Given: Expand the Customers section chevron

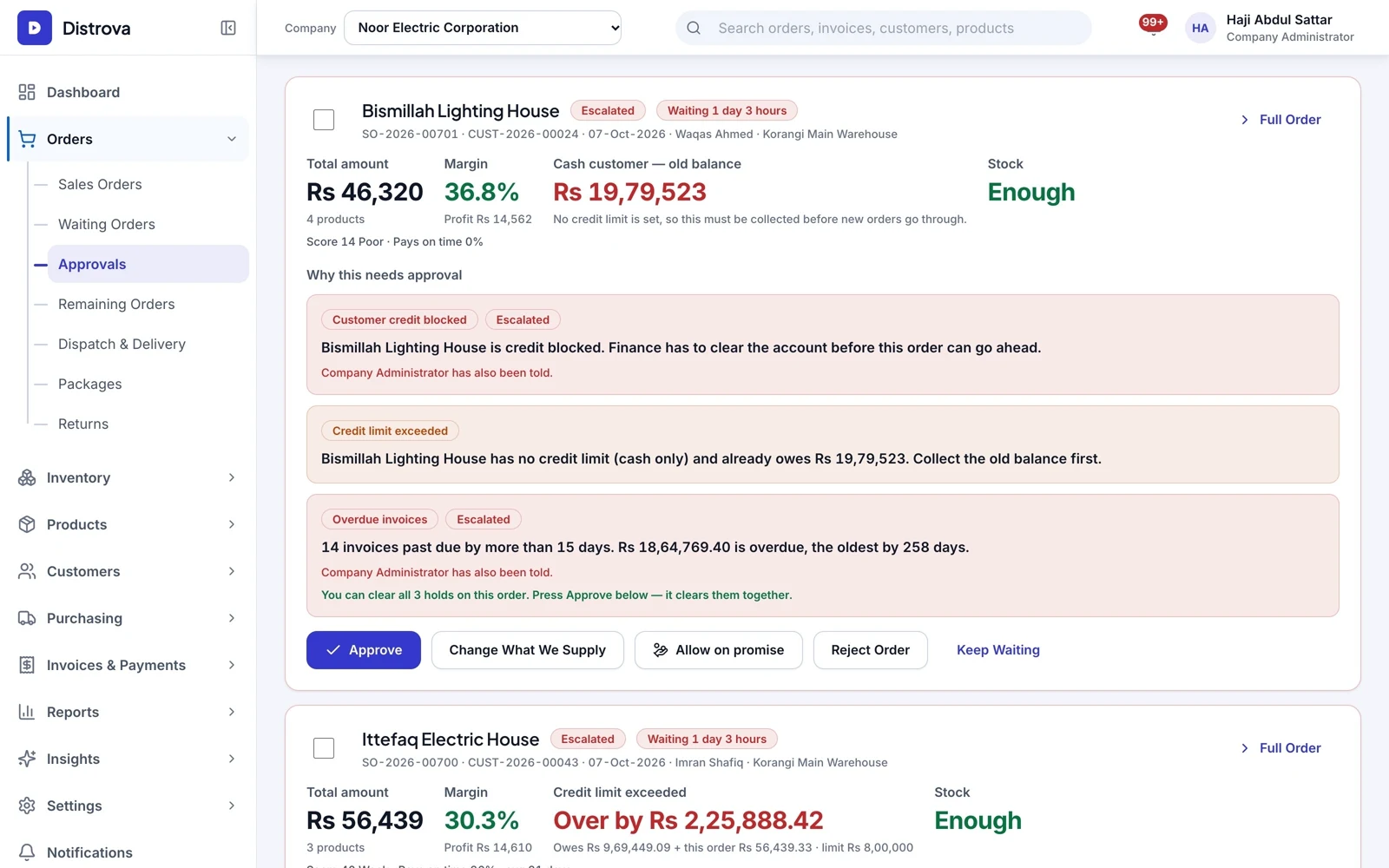Looking at the screenshot, I should (232, 571).
